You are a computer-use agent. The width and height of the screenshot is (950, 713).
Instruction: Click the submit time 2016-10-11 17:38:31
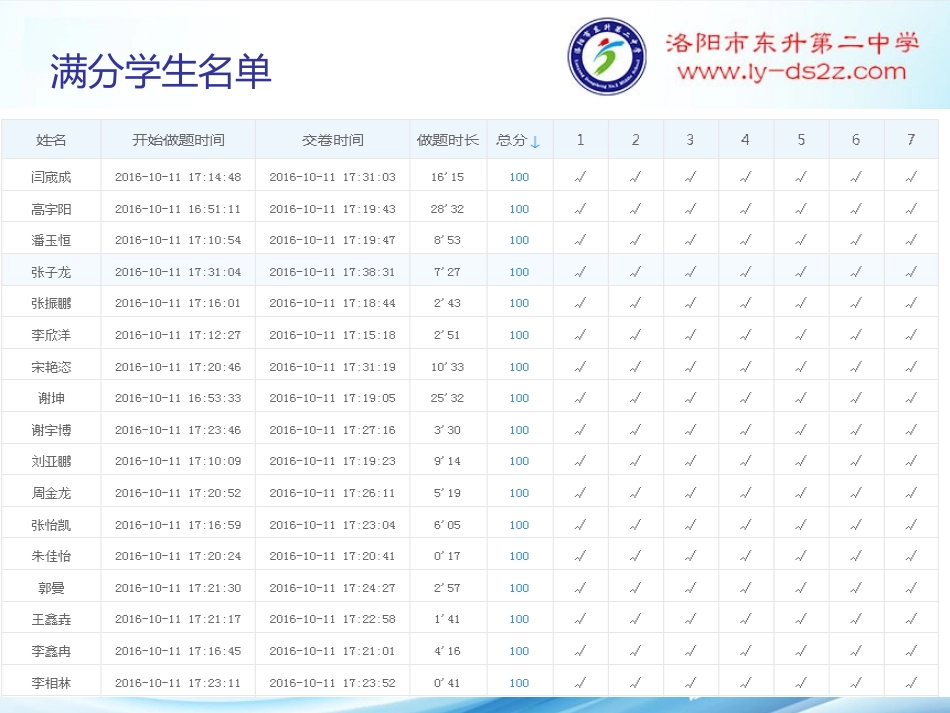tap(333, 272)
